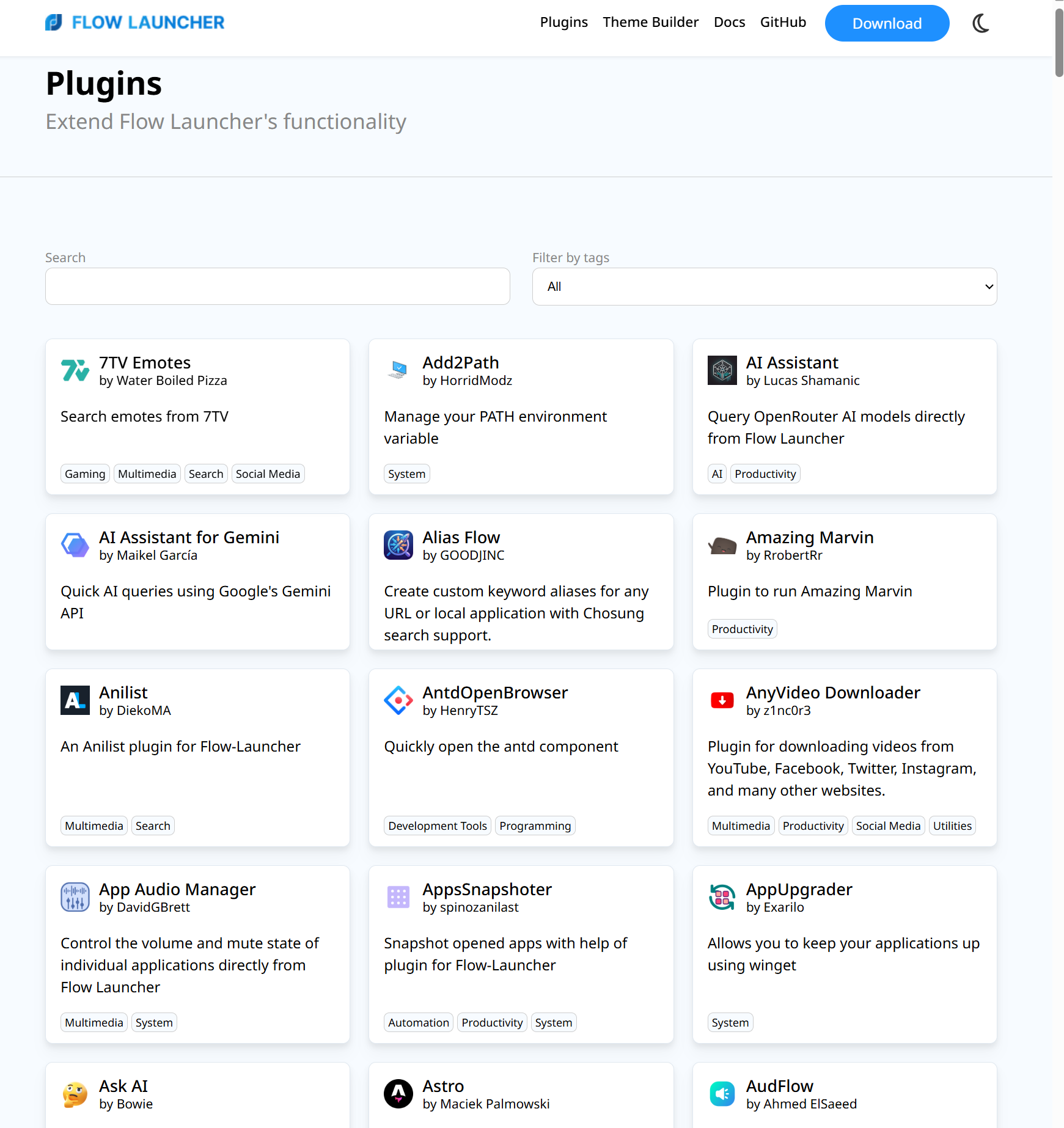1064x1128 pixels.
Task: Click author text 'by GOODJINC'
Action: (463, 555)
